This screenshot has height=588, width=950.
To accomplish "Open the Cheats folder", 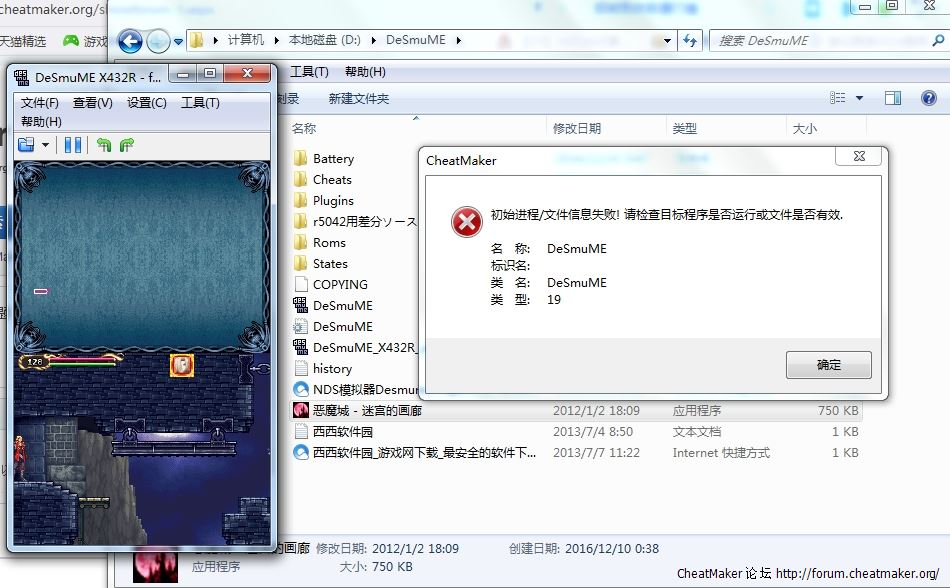I will 332,180.
